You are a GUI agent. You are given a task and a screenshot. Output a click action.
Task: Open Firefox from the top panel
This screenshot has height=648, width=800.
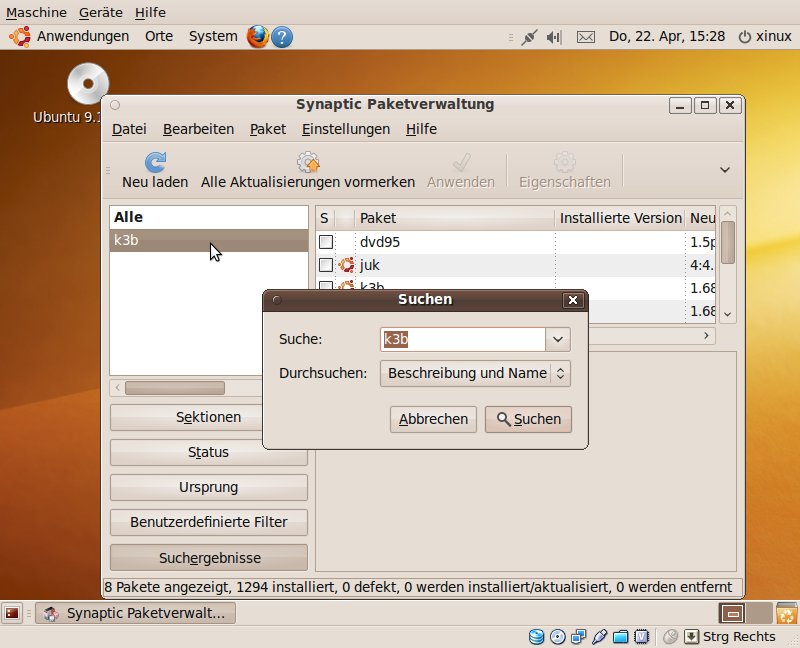point(258,37)
